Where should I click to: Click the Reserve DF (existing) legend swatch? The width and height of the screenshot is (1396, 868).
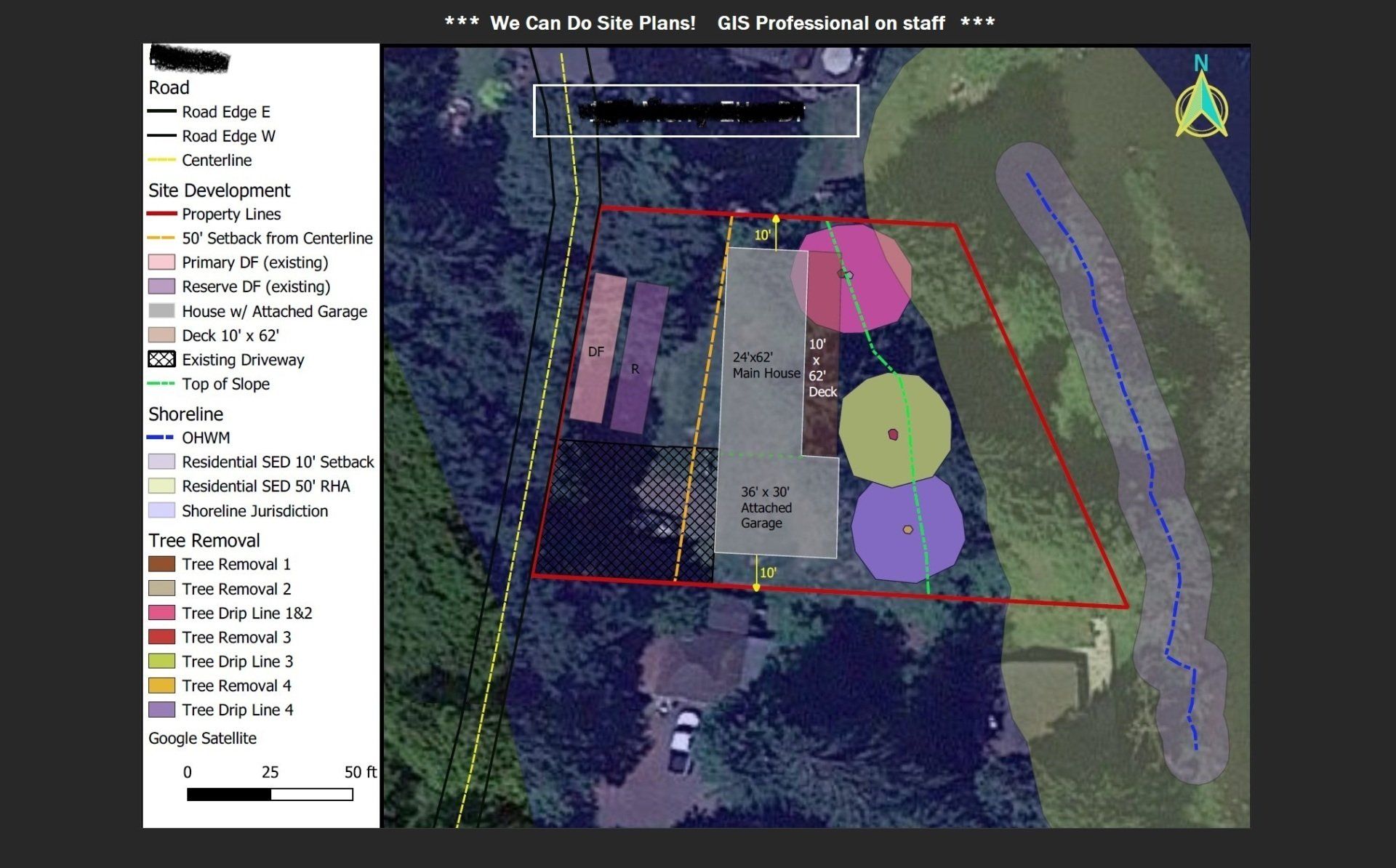161,286
